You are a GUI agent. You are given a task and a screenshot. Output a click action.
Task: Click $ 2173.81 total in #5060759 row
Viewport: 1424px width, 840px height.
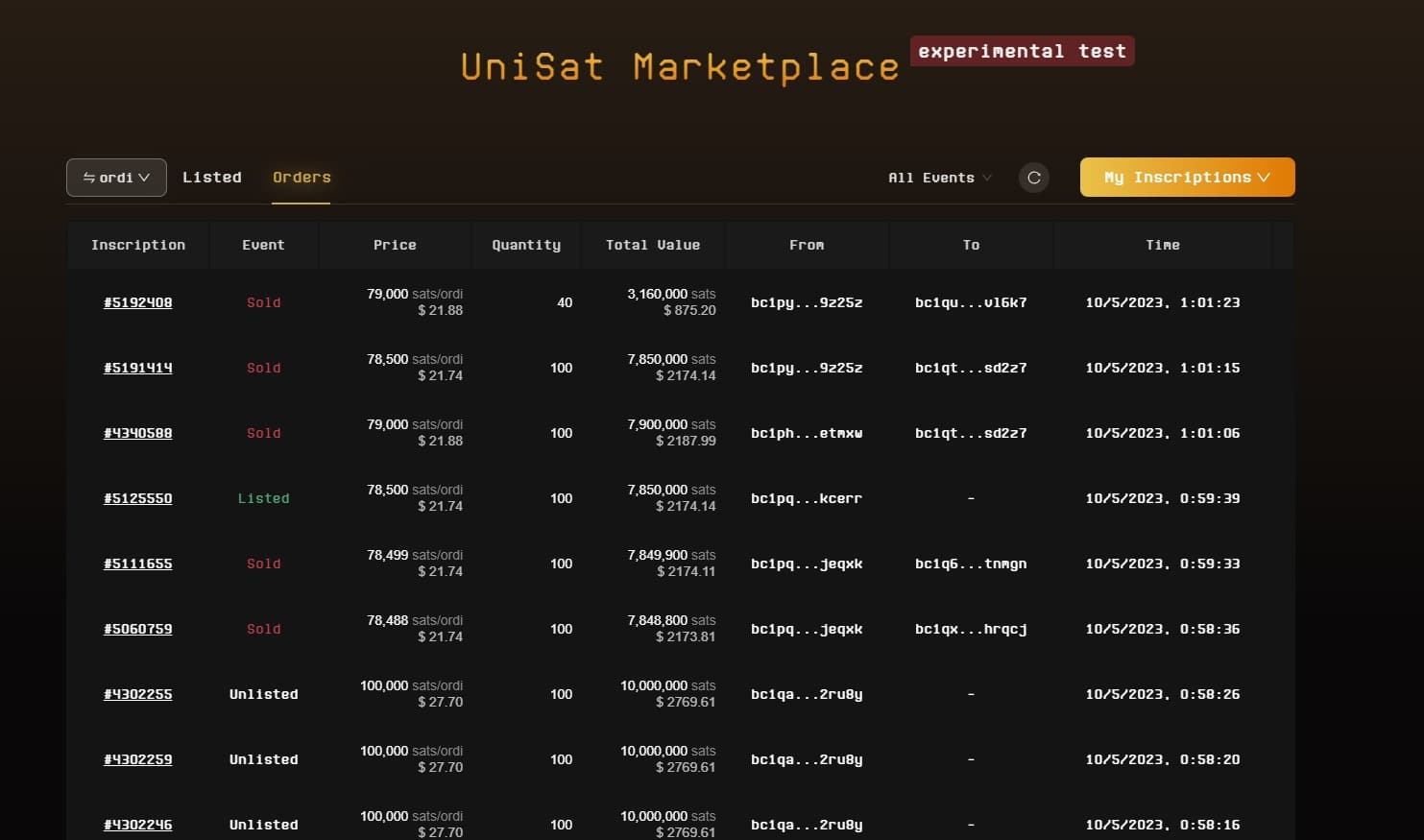point(686,636)
